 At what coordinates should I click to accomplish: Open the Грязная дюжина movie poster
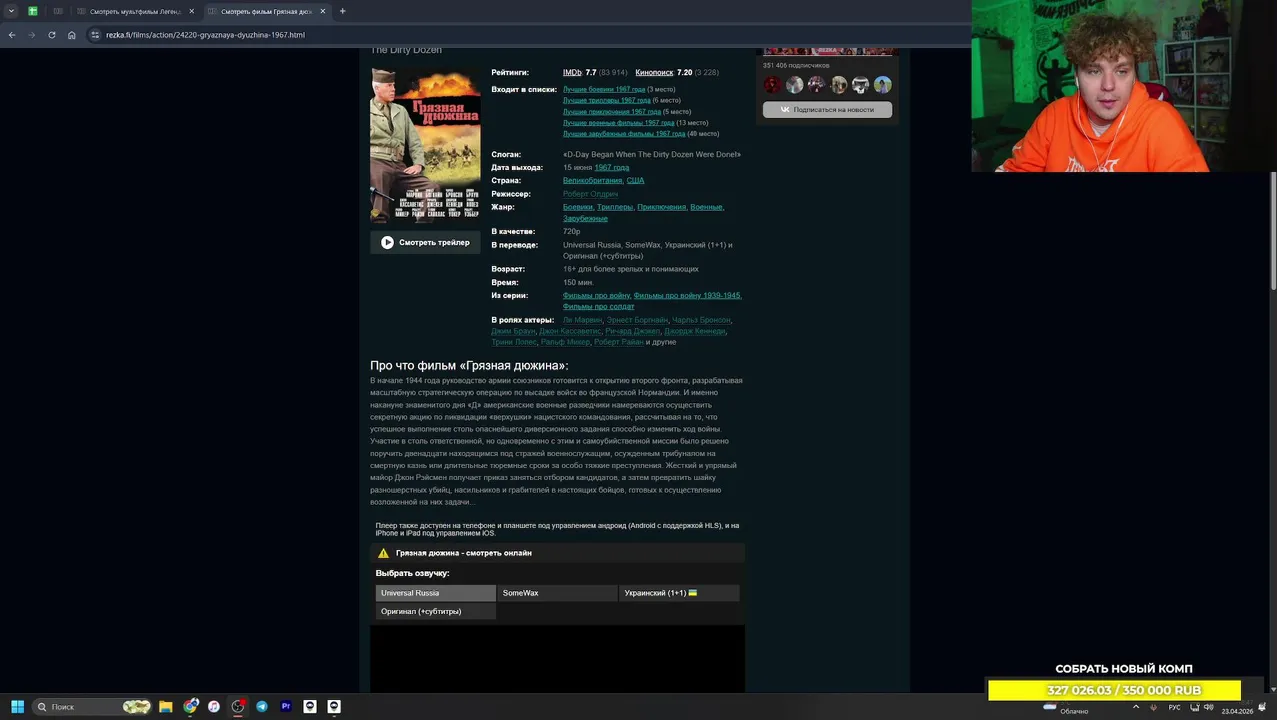(x=425, y=145)
